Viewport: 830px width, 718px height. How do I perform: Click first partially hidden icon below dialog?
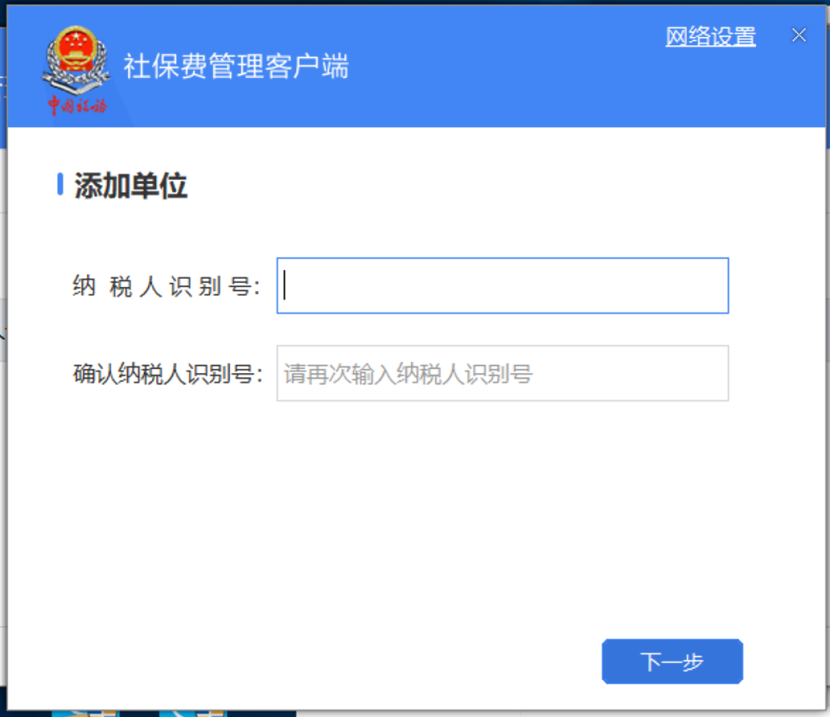pos(86,713)
